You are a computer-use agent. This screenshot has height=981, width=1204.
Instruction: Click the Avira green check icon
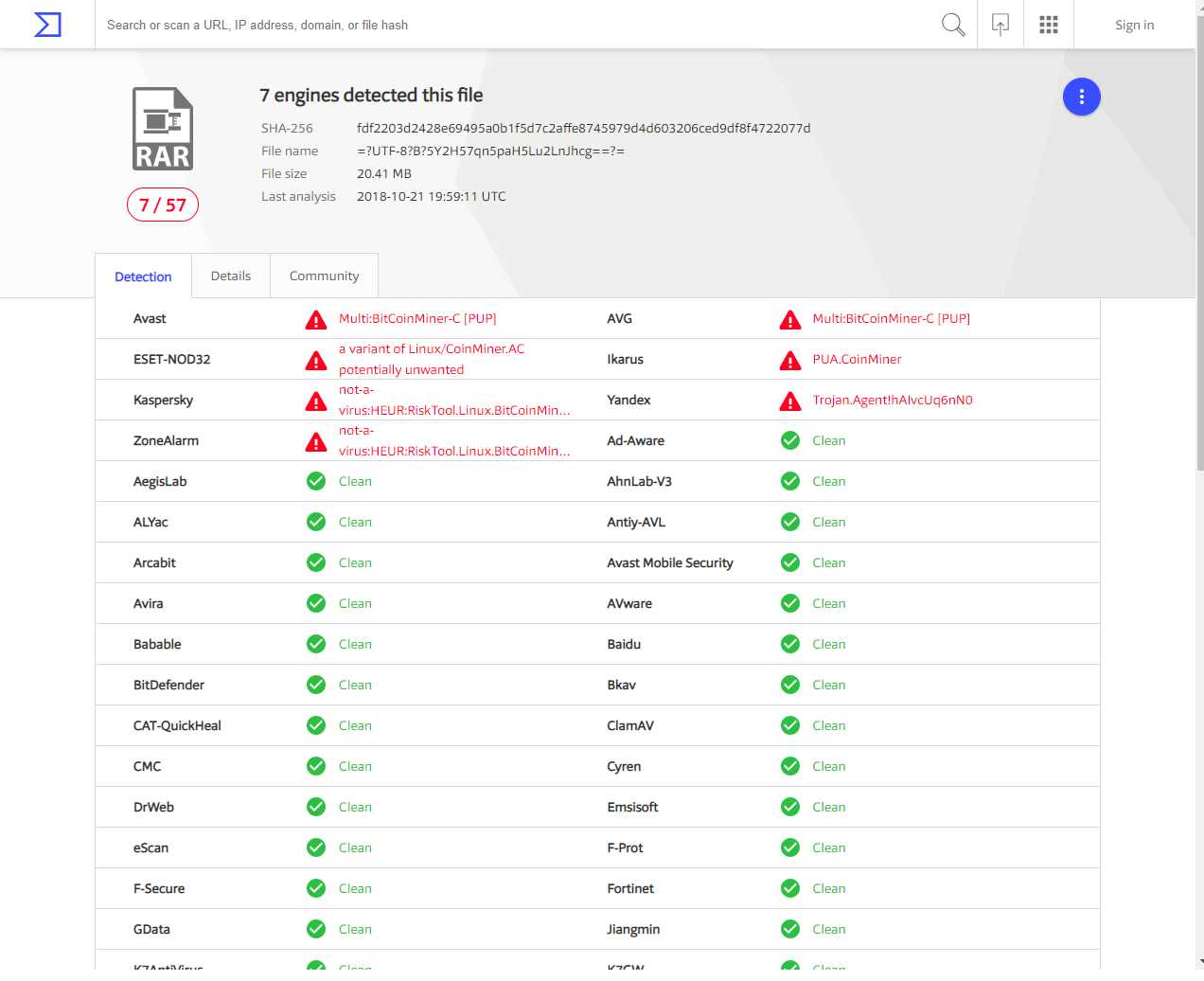click(x=316, y=603)
